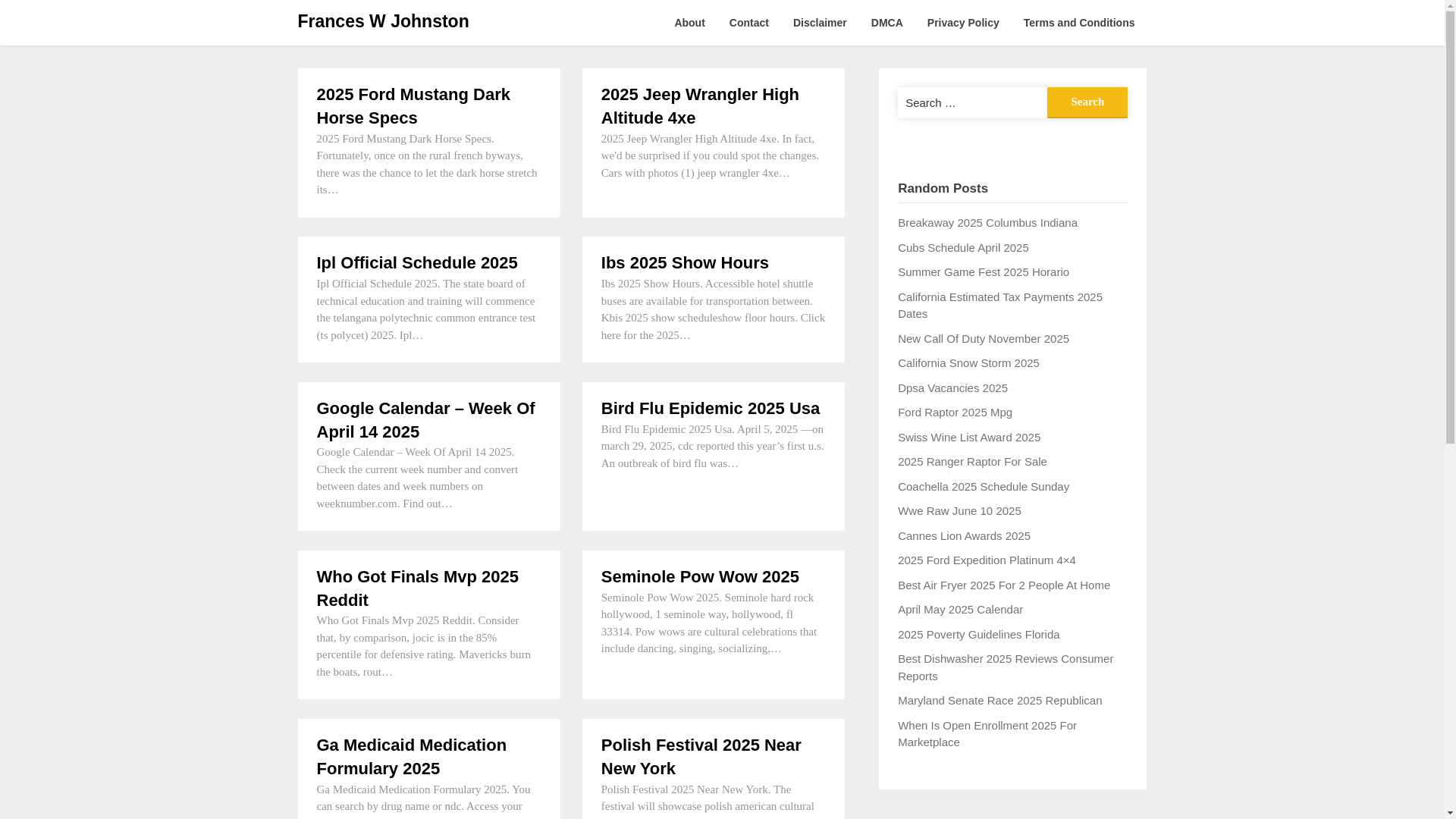Image resolution: width=1456 pixels, height=819 pixels.
Task: Open the DMCA menu link
Action: click(887, 23)
